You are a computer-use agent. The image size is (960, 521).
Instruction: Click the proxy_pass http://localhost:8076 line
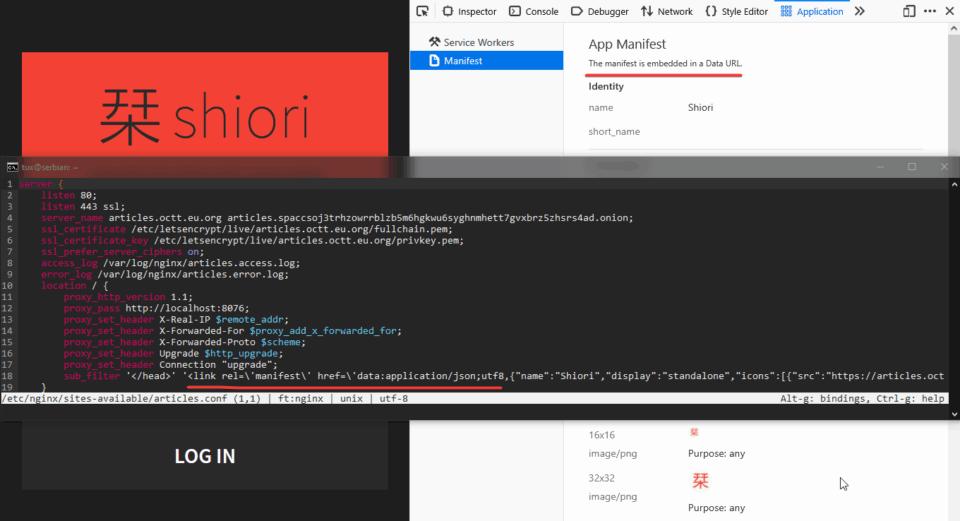156,309
